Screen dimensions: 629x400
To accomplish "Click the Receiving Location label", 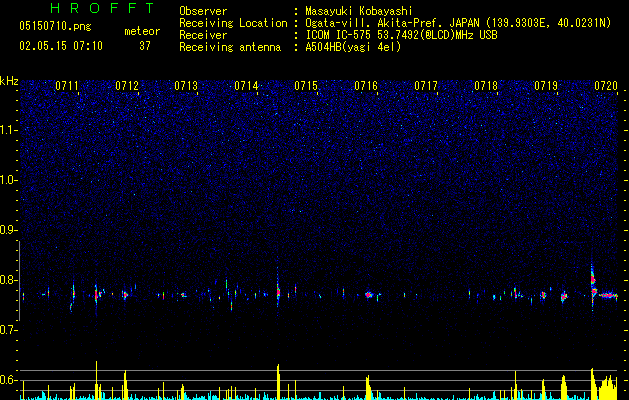I will [233, 23].
